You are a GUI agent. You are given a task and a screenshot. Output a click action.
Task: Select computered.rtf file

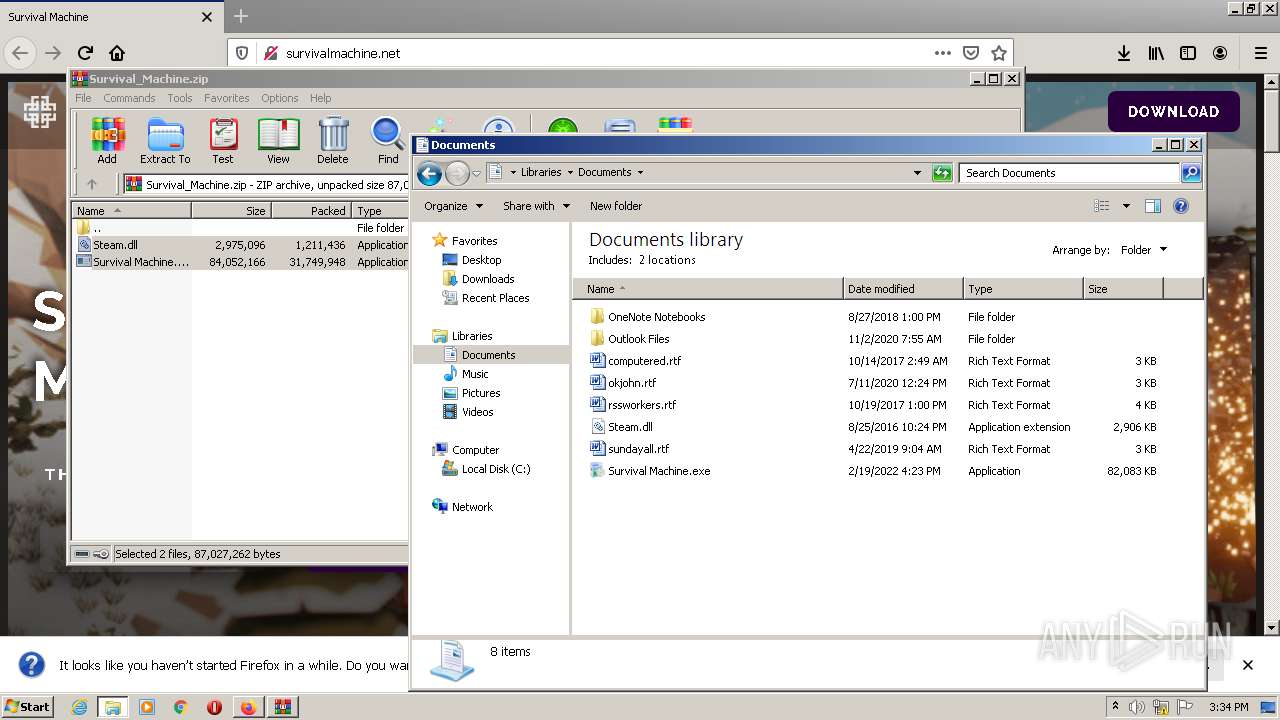(x=644, y=361)
